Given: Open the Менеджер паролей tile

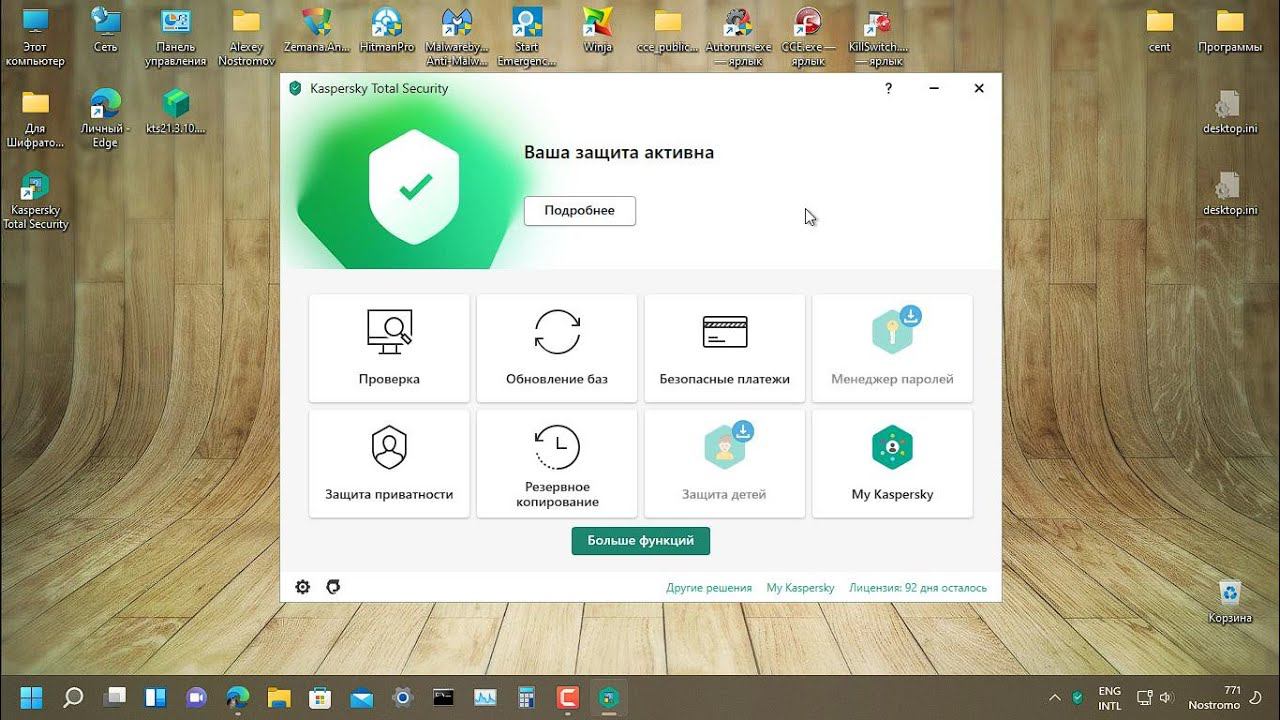Looking at the screenshot, I should [892, 348].
